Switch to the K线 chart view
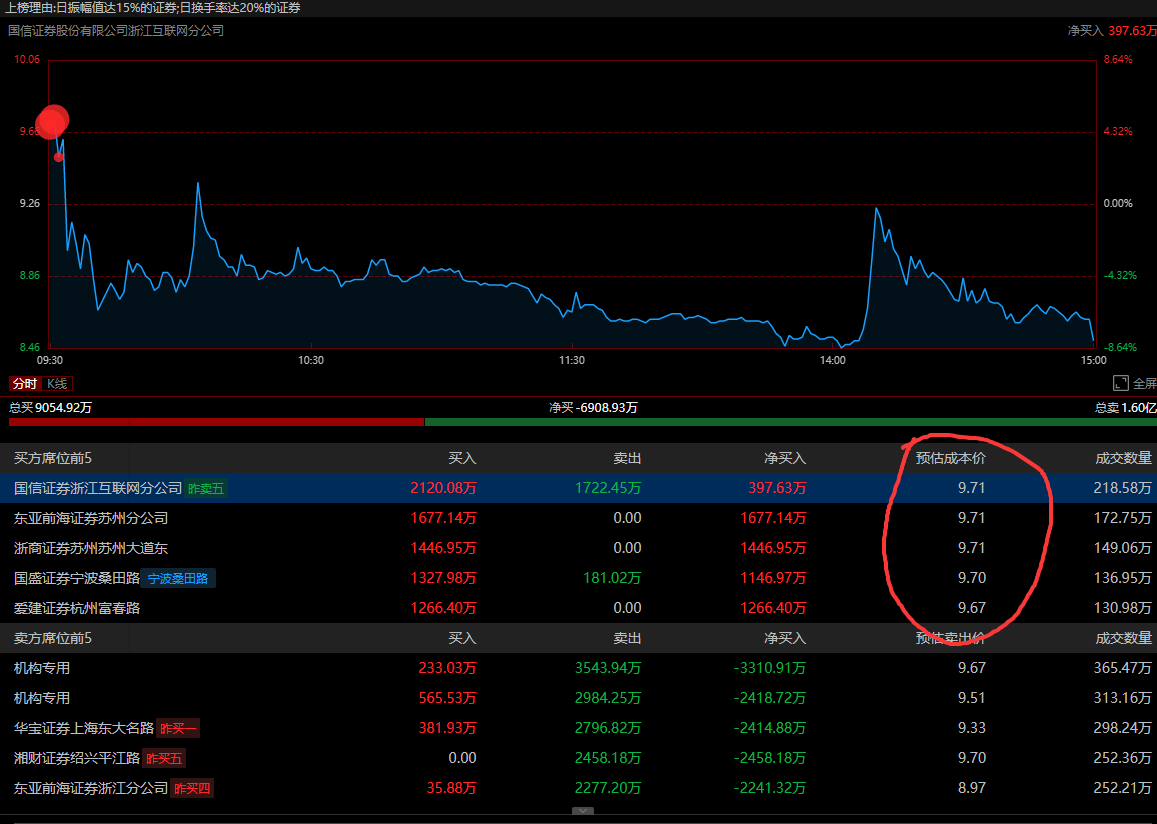The image size is (1157, 824). [x=59, y=384]
